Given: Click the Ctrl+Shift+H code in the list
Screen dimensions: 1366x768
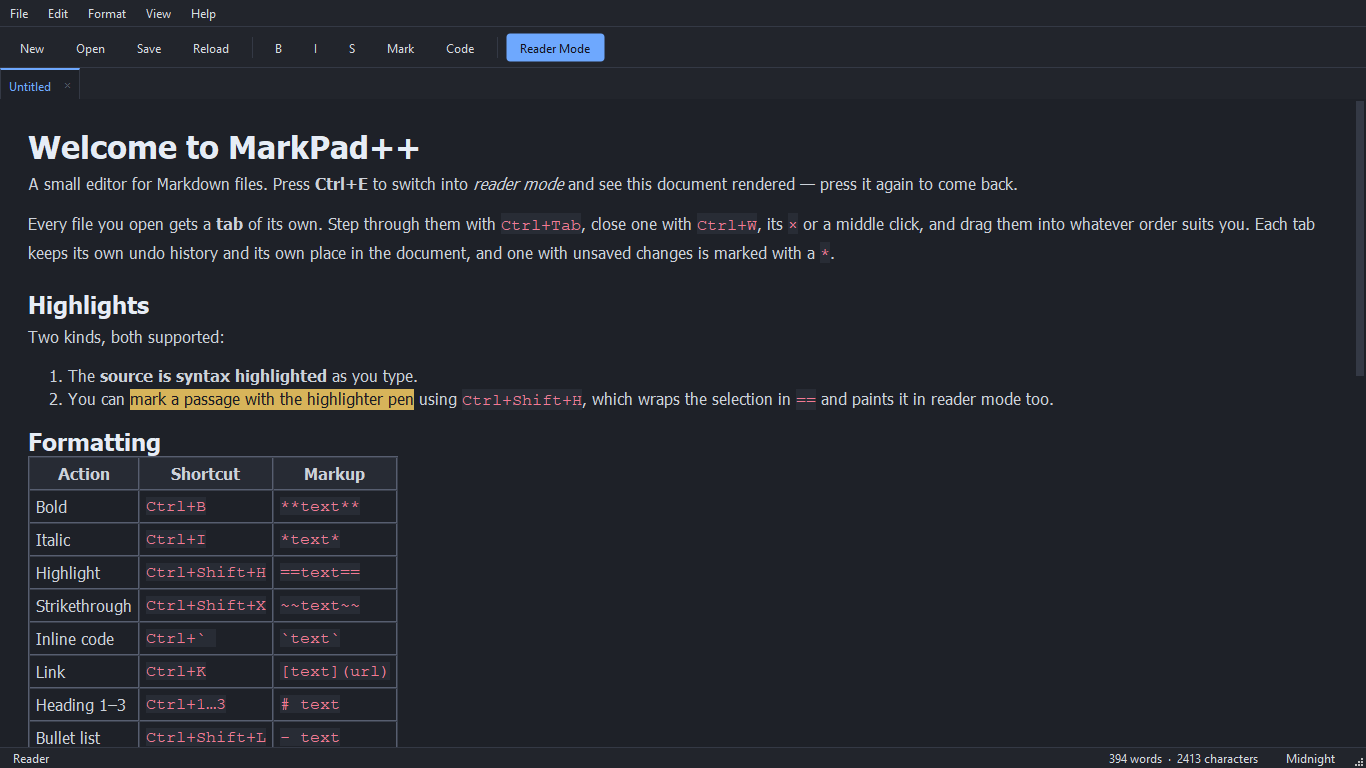Looking at the screenshot, I should coord(522,400).
